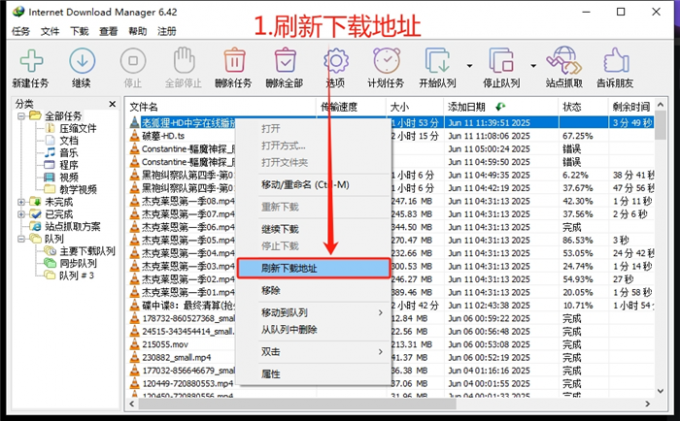
Task: Click the 停止 stop icon
Action: (133, 61)
